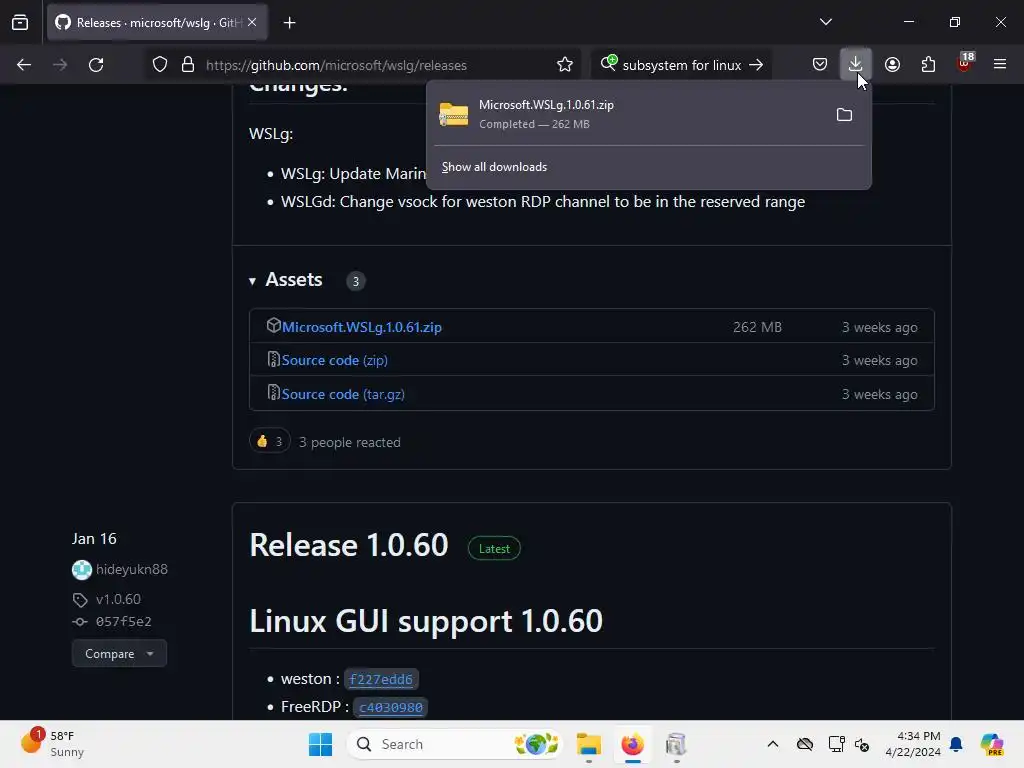Click the Firefox taskbar icon

pos(632,744)
